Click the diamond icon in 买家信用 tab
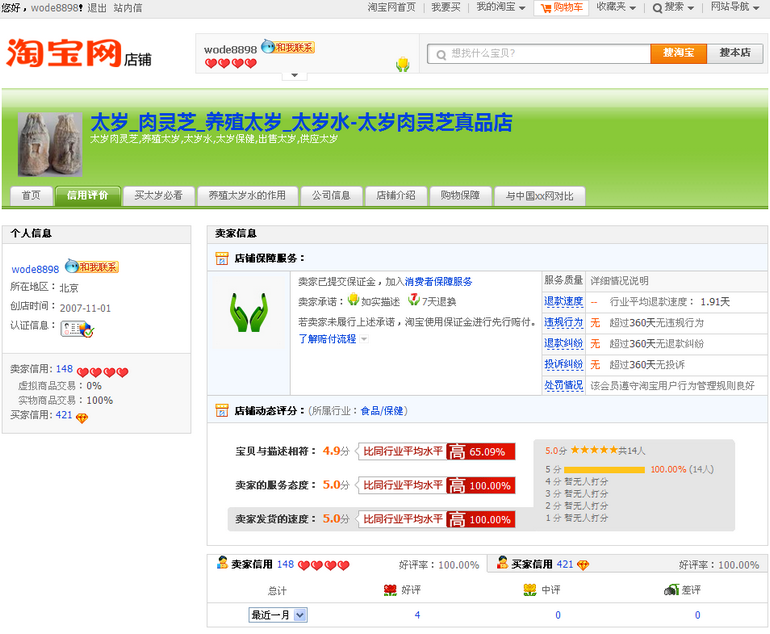The width and height of the screenshot is (770, 634). 583,565
